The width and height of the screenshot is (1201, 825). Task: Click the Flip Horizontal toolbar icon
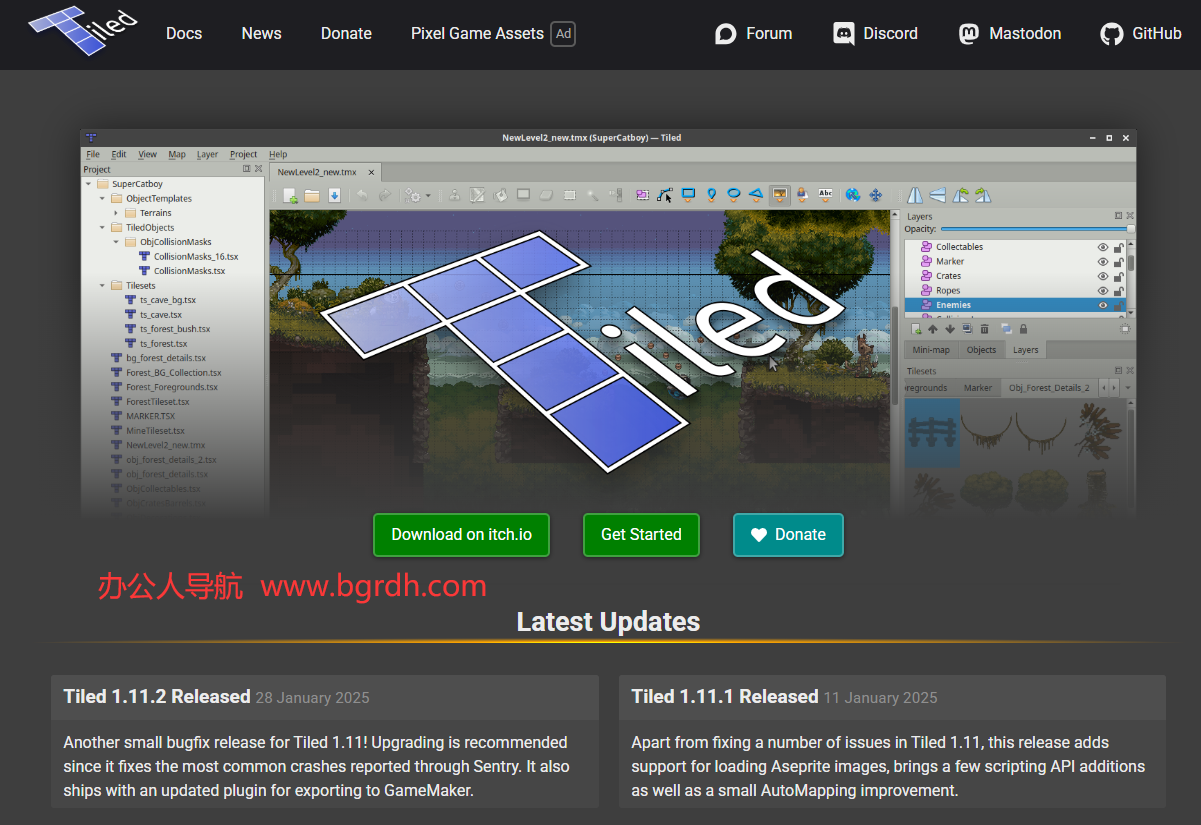coord(915,196)
